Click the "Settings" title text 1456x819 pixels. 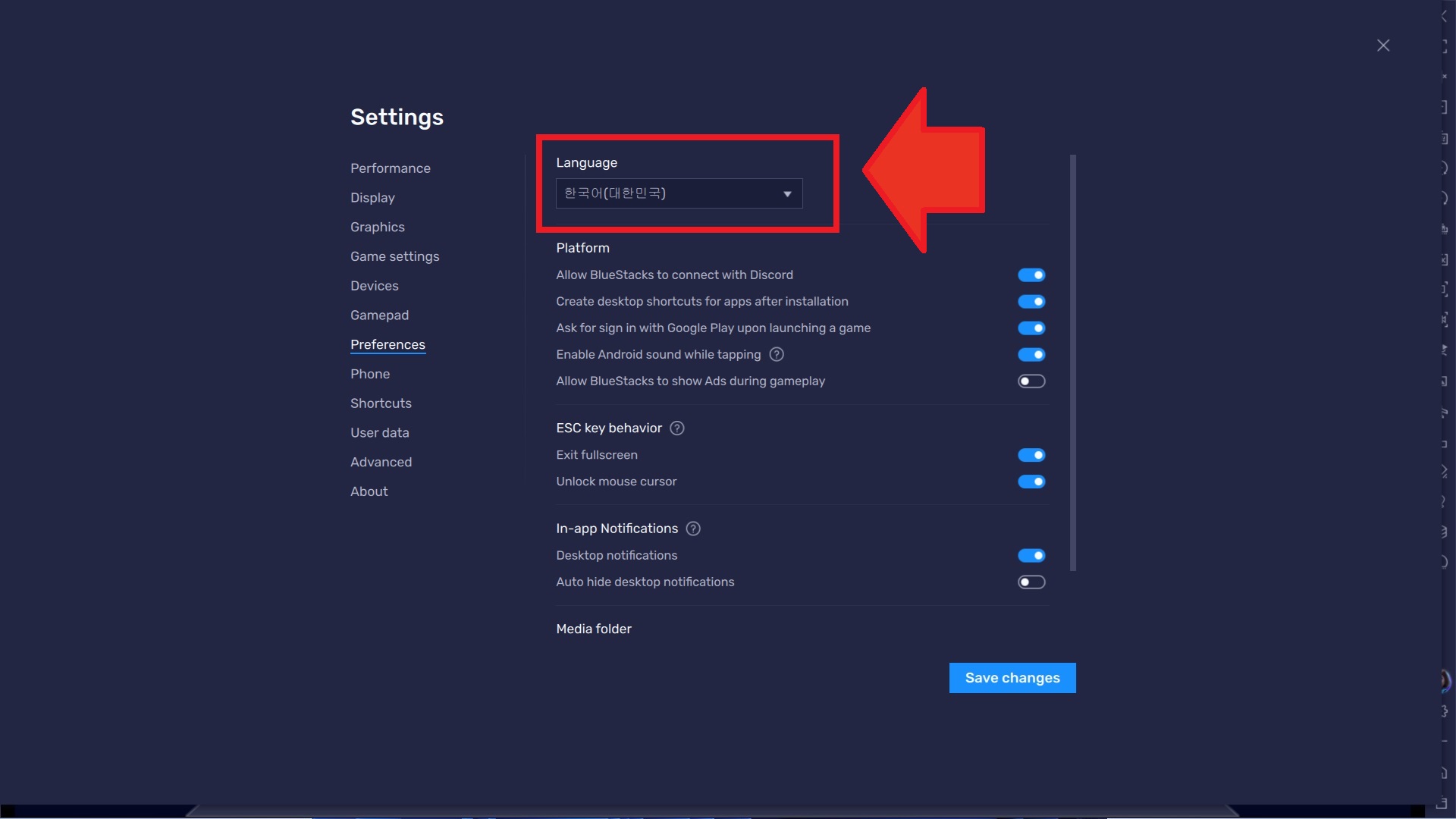(397, 118)
